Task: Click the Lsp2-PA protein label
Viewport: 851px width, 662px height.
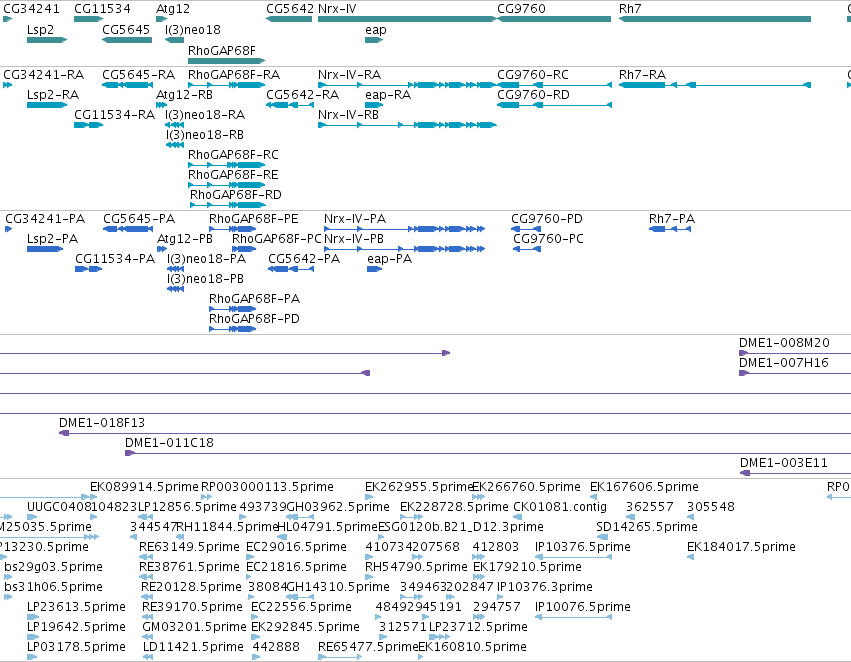Action: [x=52, y=239]
